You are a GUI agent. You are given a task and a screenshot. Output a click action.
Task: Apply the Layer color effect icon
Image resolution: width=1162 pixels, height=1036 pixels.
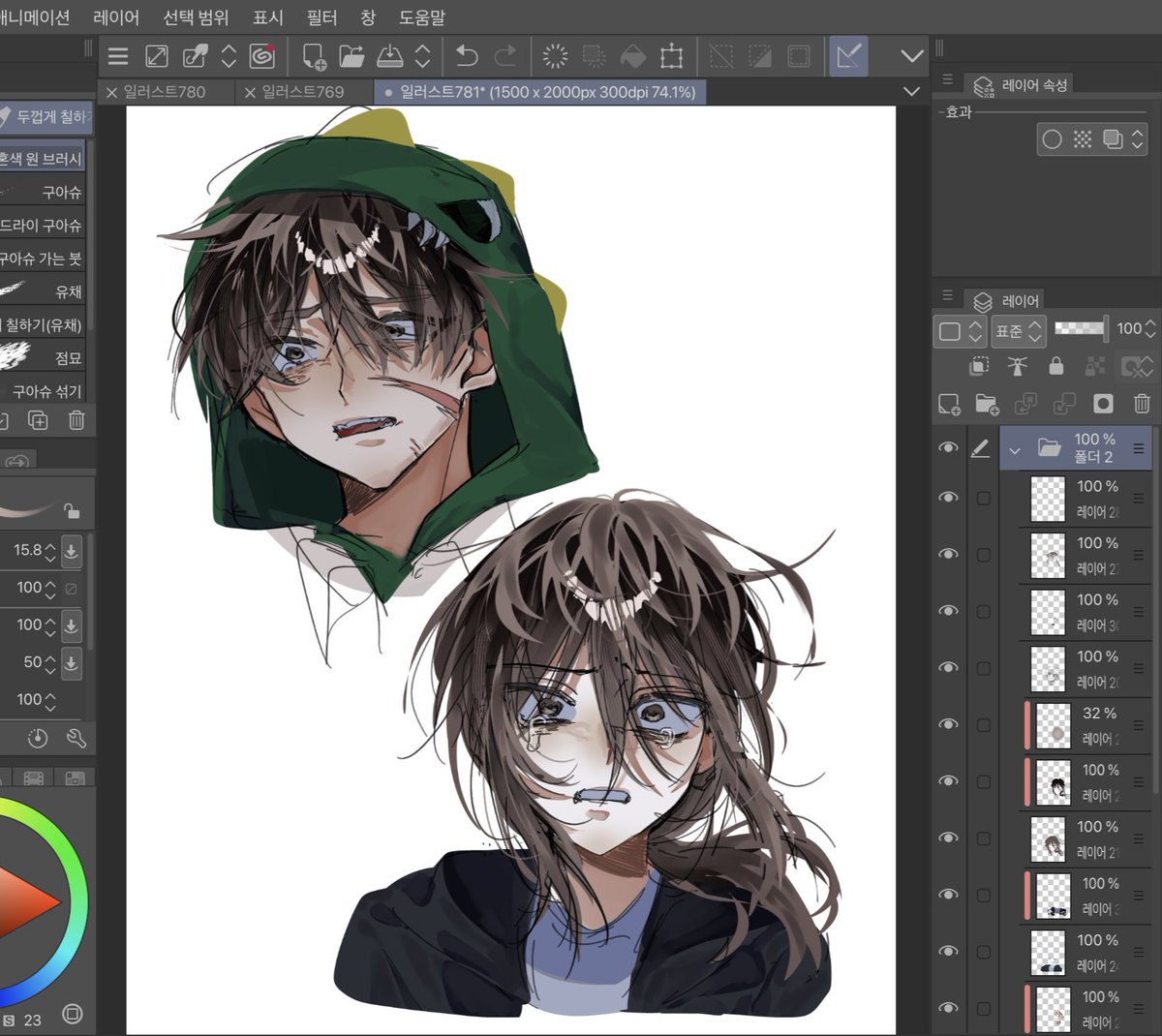click(1113, 139)
